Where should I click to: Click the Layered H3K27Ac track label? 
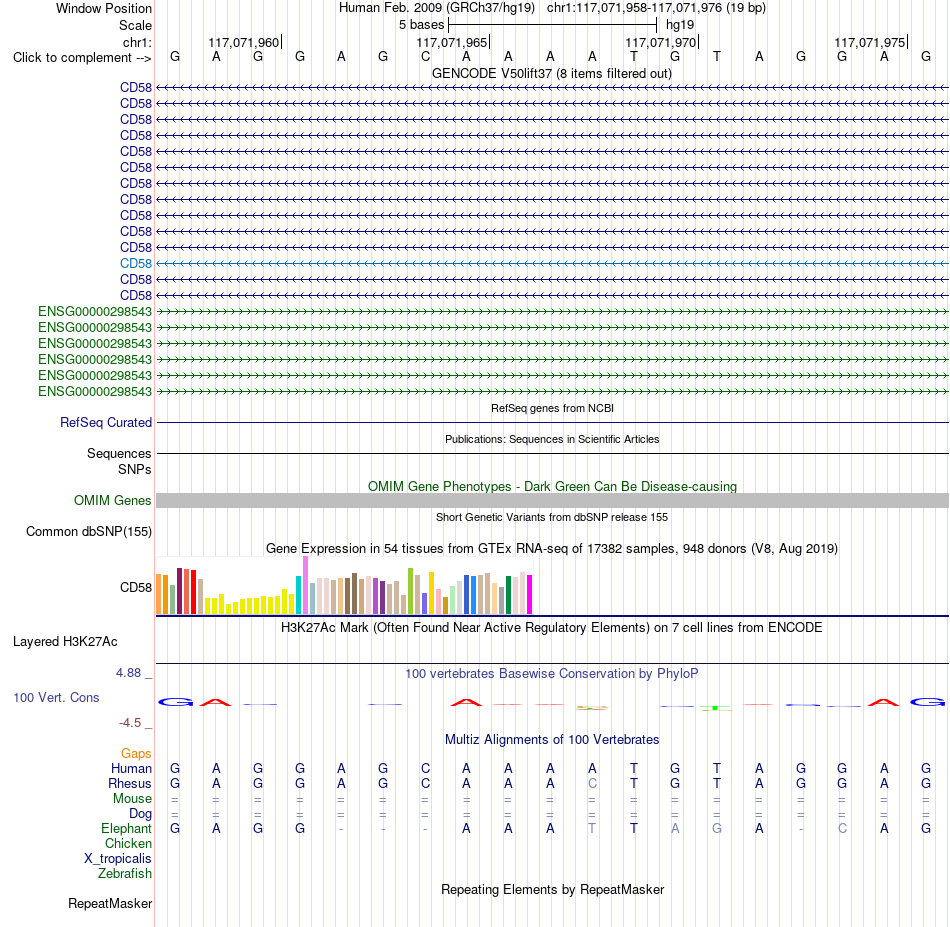pyautogui.click(x=65, y=642)
